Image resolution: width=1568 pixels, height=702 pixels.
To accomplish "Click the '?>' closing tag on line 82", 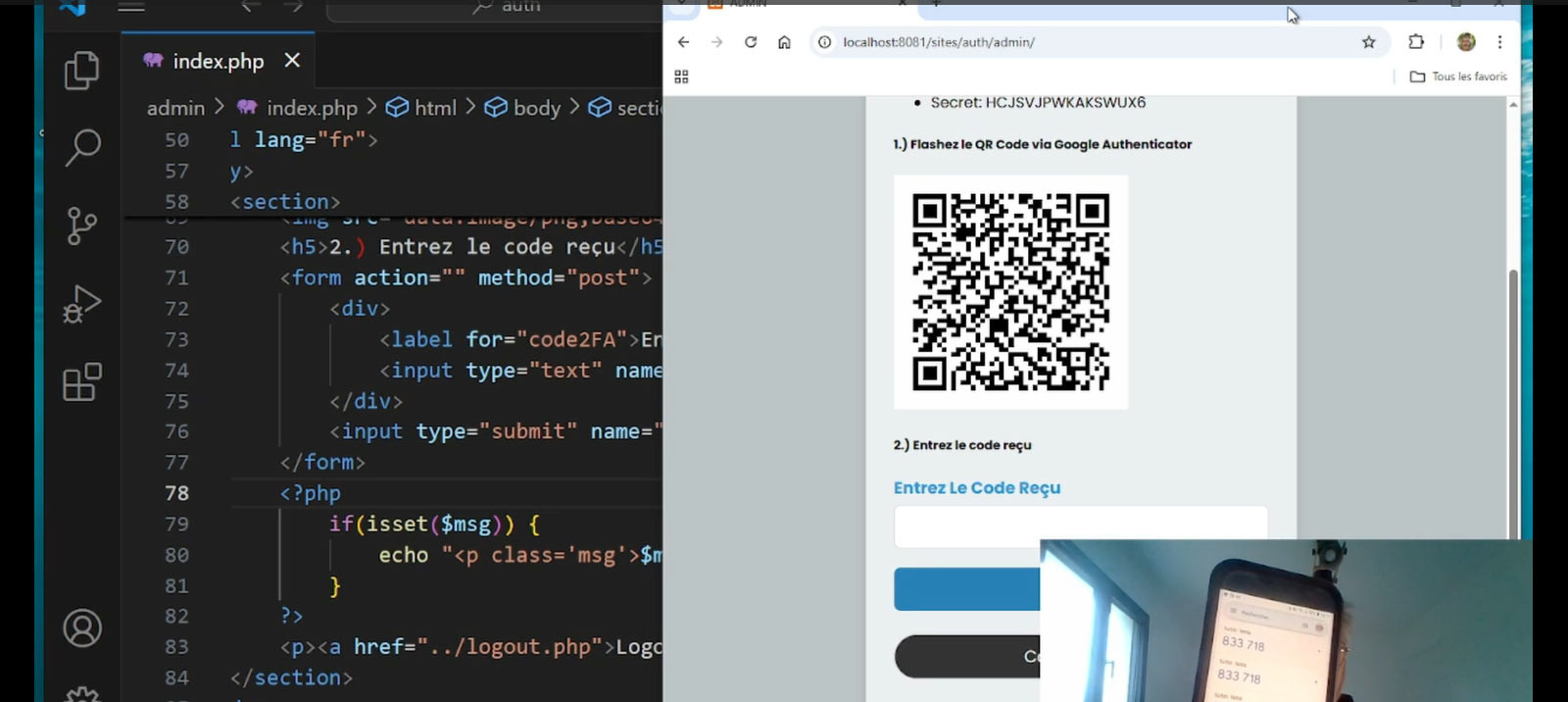I will 292,616.
